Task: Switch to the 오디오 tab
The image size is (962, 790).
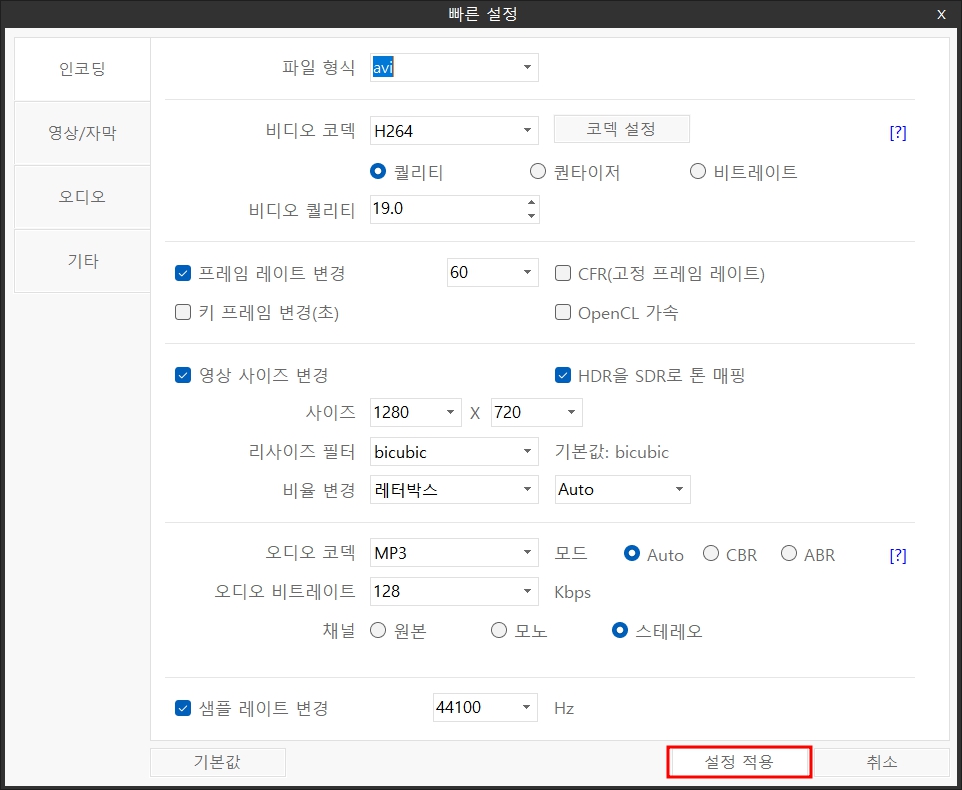Action: point(82,196)
